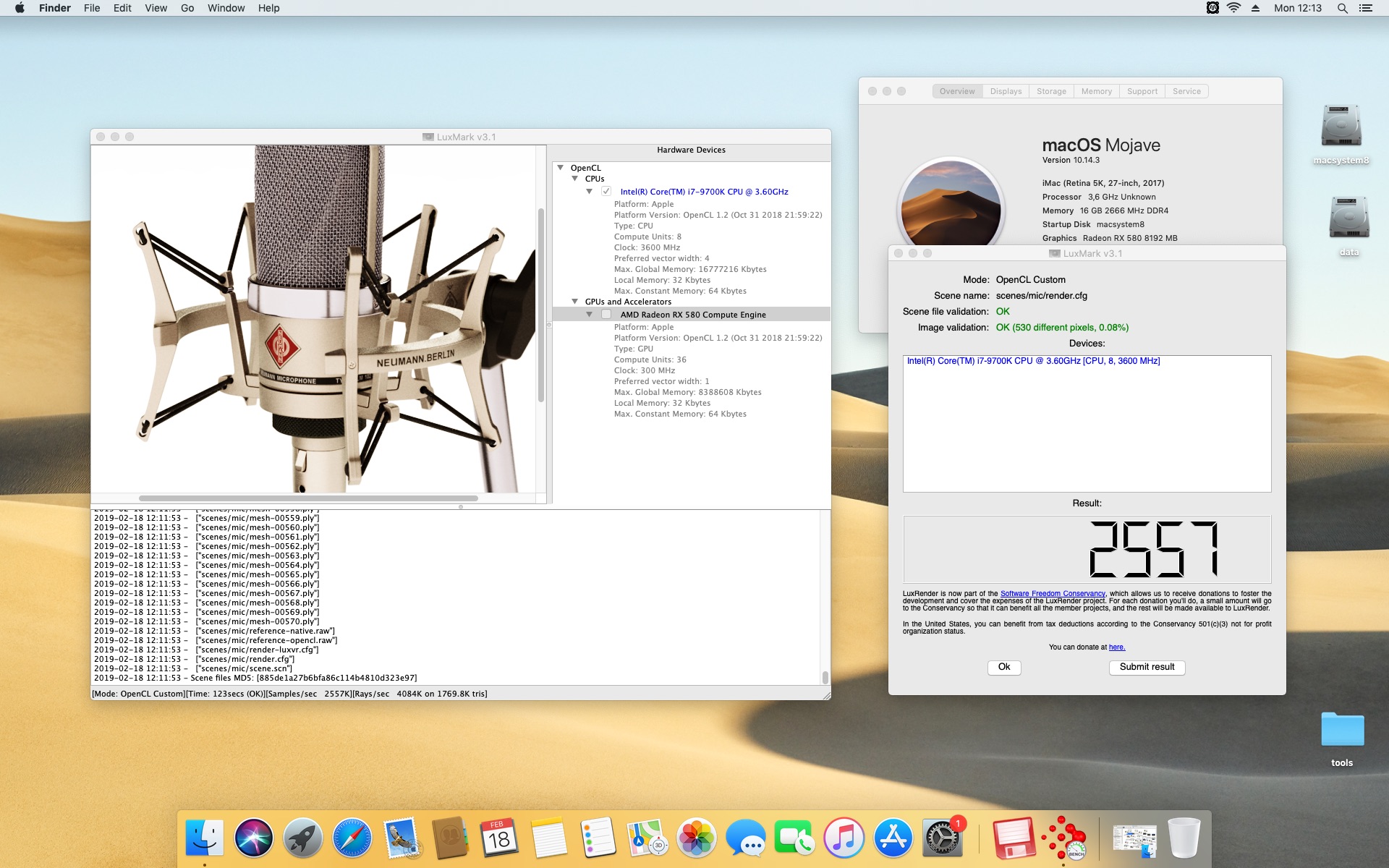Uncheck the Intel Core i7-9700K CPU device

[606, 192]
